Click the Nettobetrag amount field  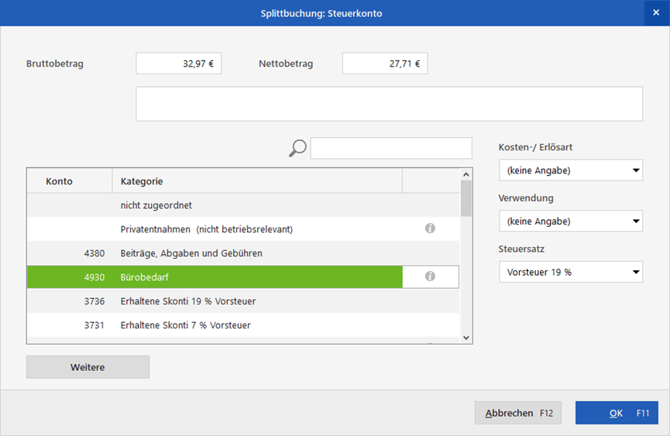point(384,64)
